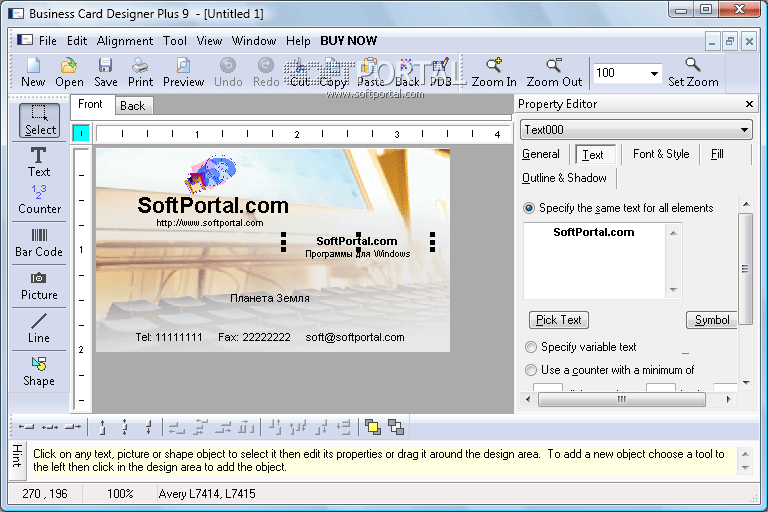Click the Hint panel scroll-down arrow
768x512 pixels.
coord(745,468)
